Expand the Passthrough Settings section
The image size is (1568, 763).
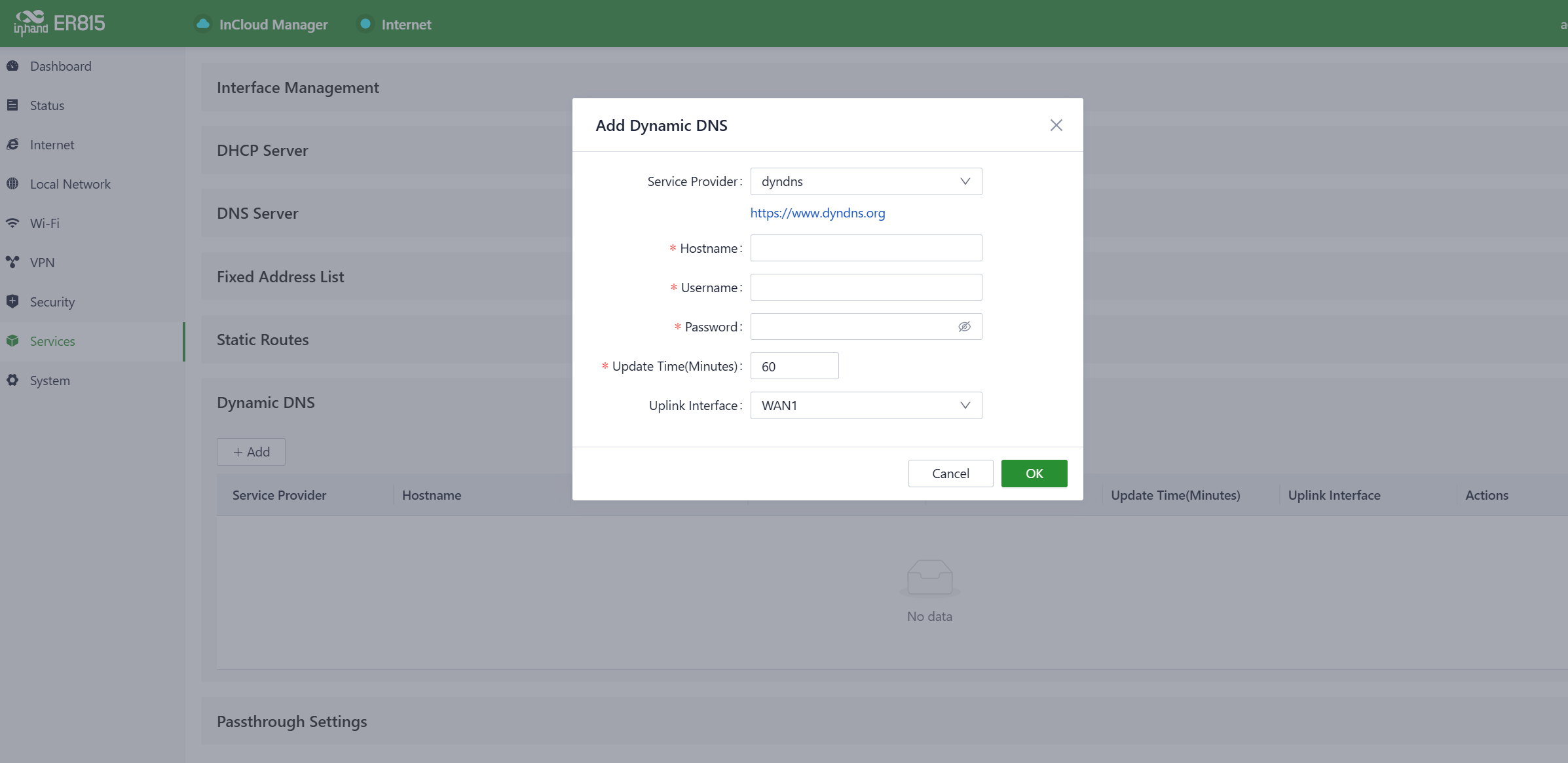(292, 721)
